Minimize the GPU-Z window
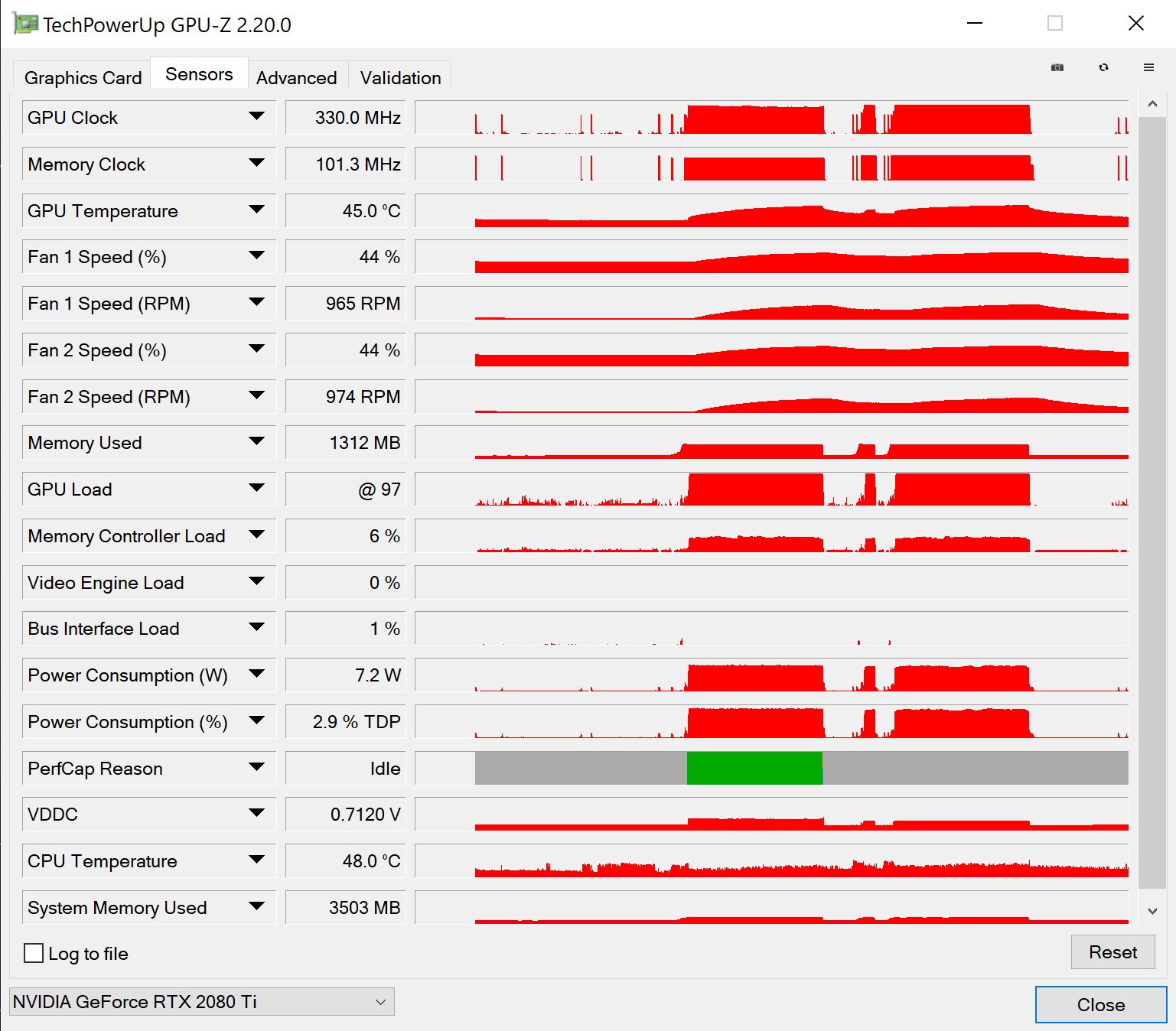1176x1031 pixels. 975,23
